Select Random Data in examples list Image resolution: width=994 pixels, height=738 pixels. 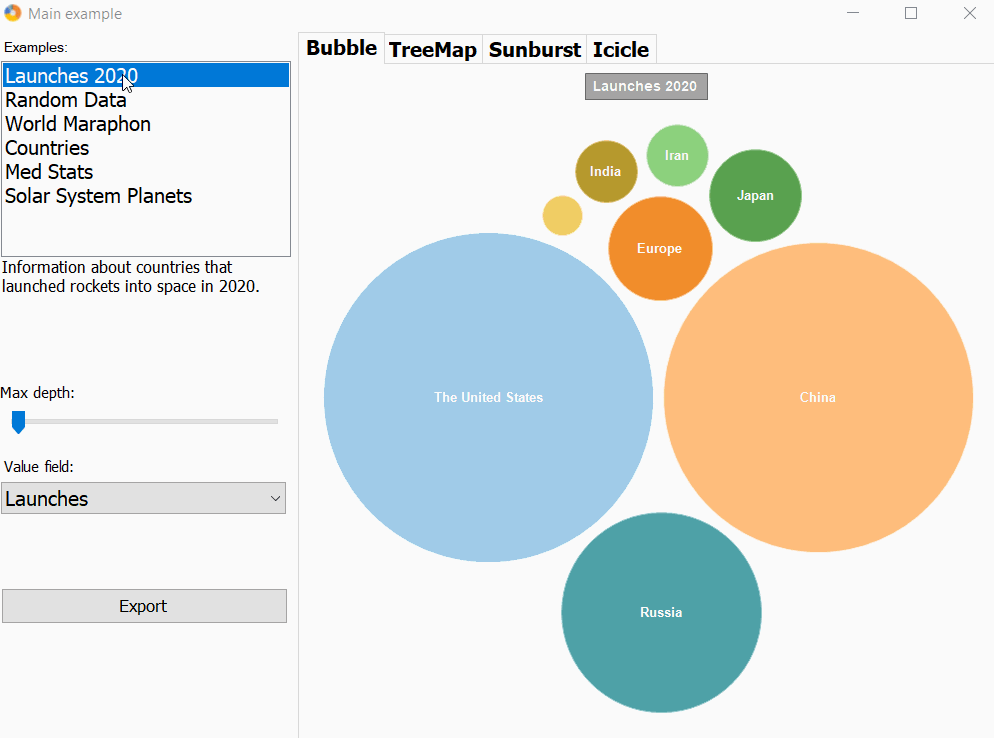(66, 100)
